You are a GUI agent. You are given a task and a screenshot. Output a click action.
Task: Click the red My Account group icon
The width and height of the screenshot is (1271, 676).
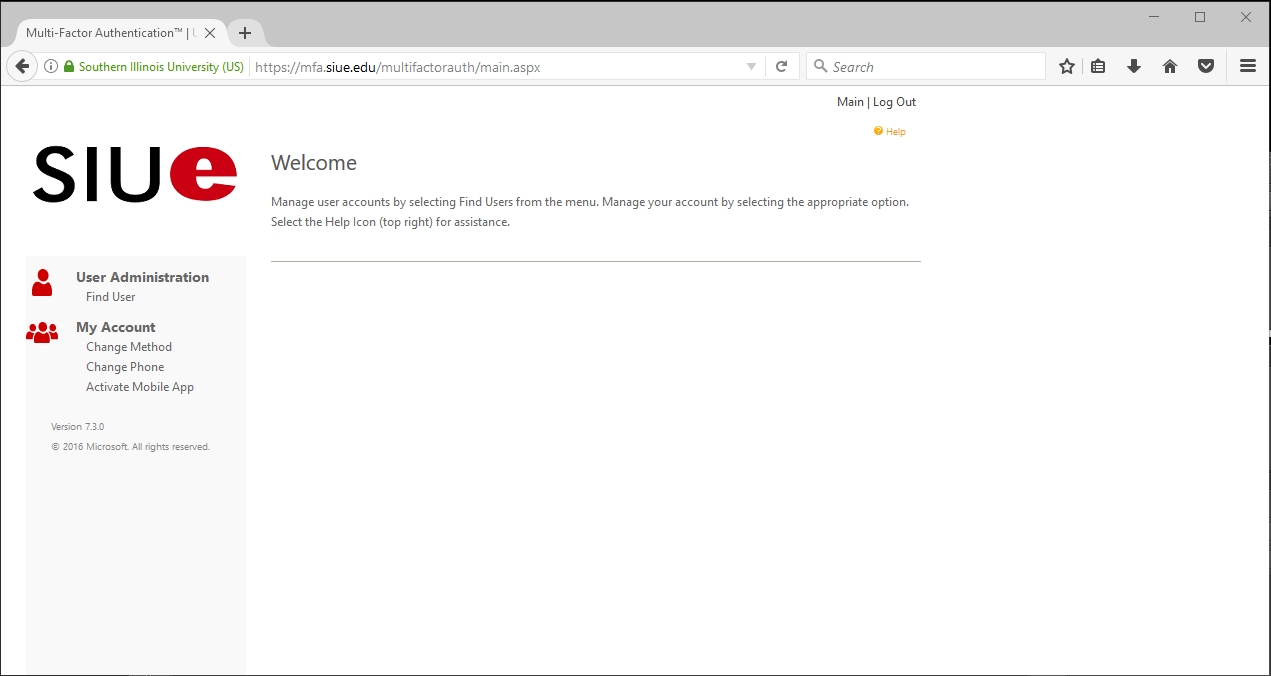coord(42,333)
